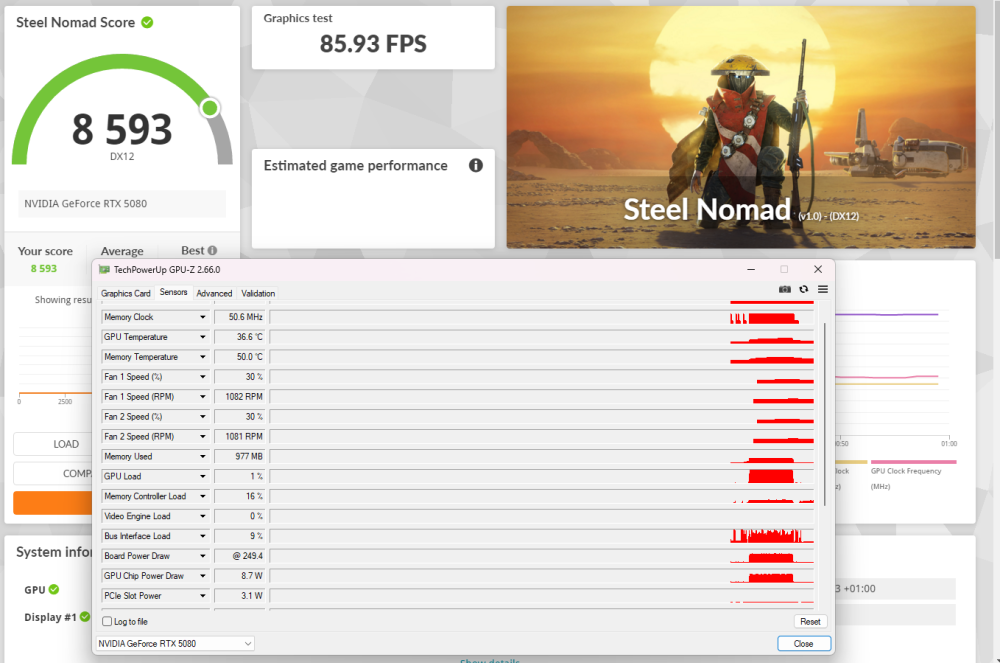Open the Memory Clock sensor dropdown
Screen dimensions: 1000x663
203,317
